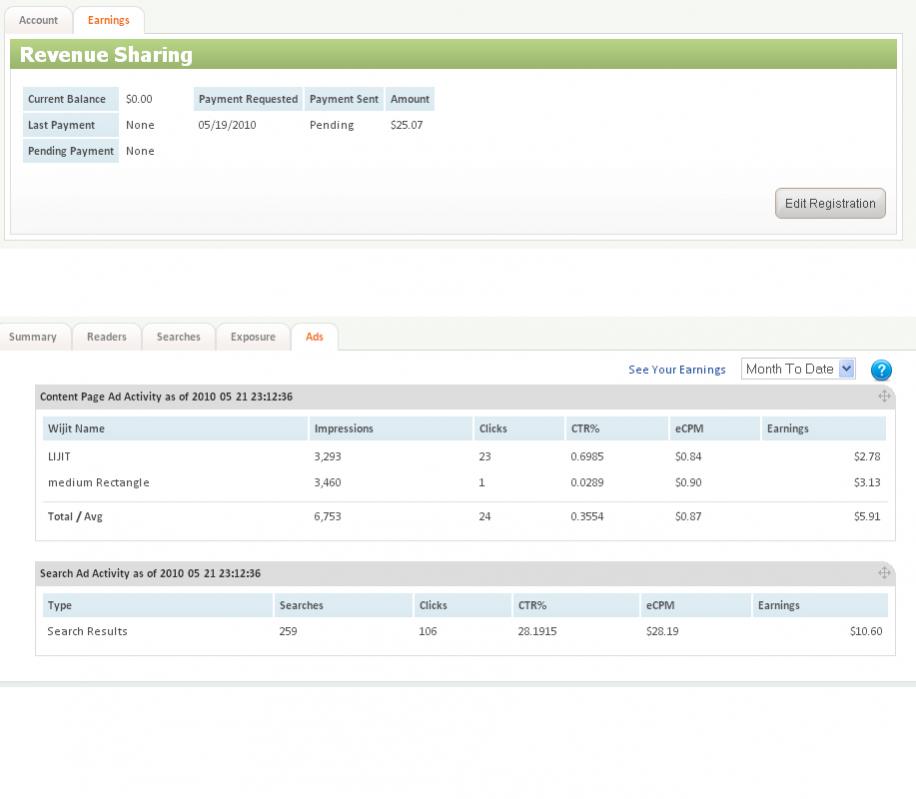Click the Search Results type entry
Image resolution: width=916 pixels, height=799 pixels.
(x=87, y=631)
